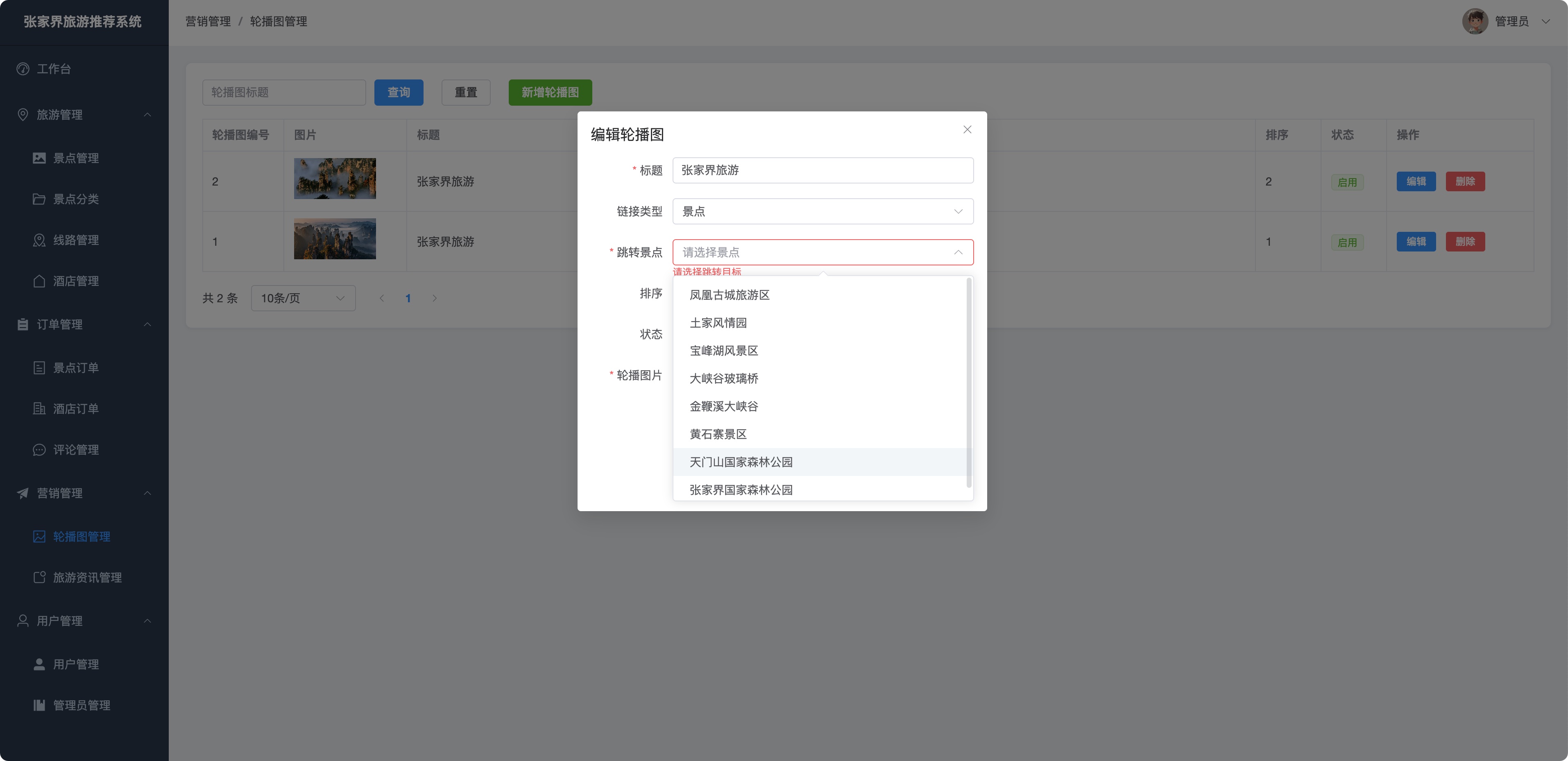Open the thumbnail of carousel row 2
Image resolution: width=1568 pixels, height=761 pixels.
click(335, 179)
